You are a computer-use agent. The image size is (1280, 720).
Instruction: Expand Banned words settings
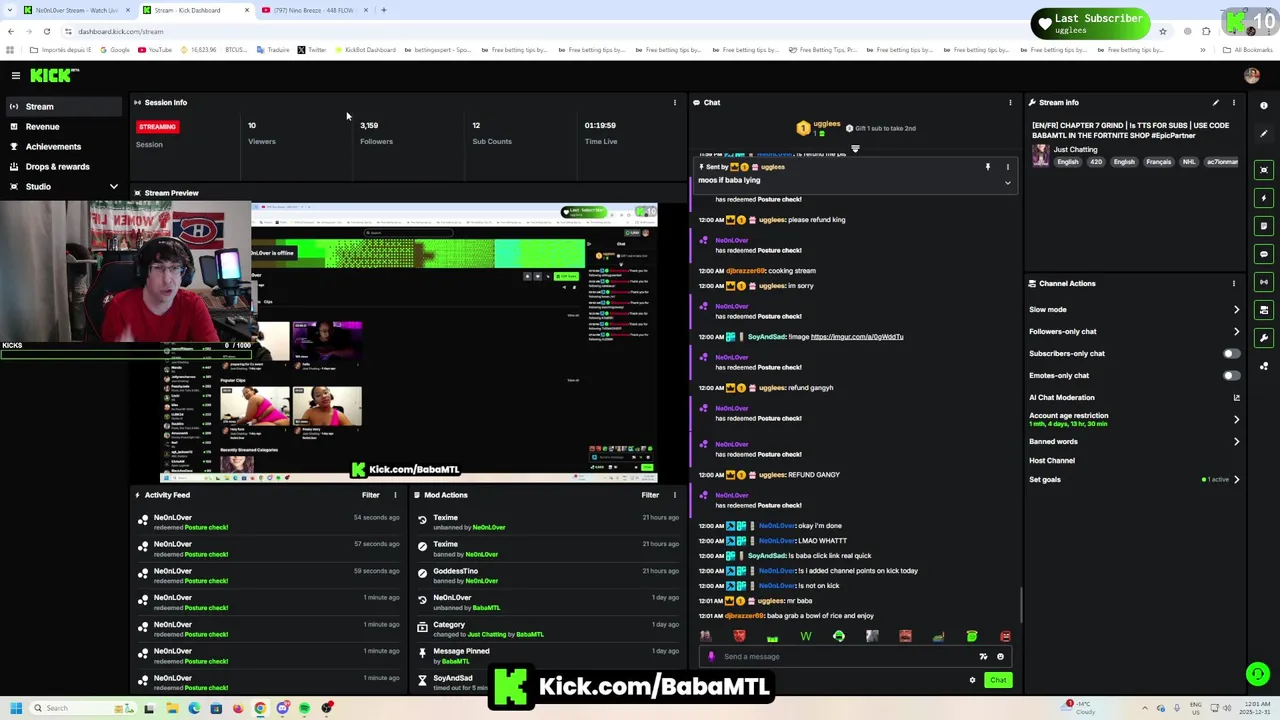(1236, 441)
